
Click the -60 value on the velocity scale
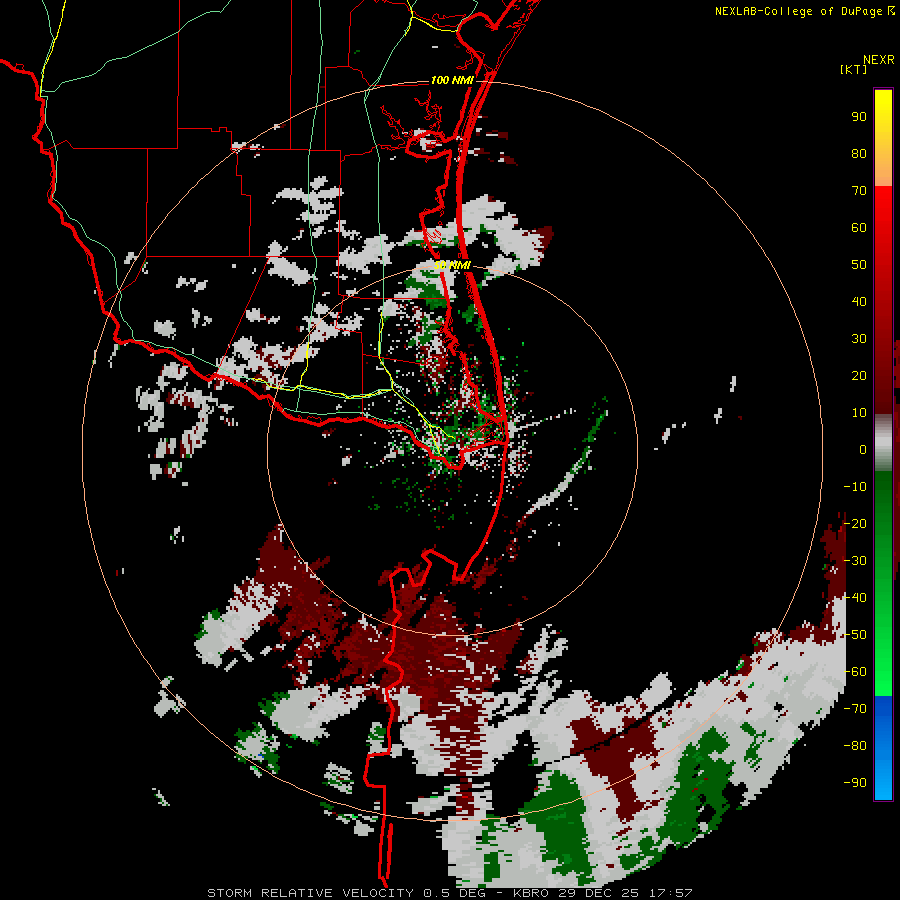click(855, 672)
